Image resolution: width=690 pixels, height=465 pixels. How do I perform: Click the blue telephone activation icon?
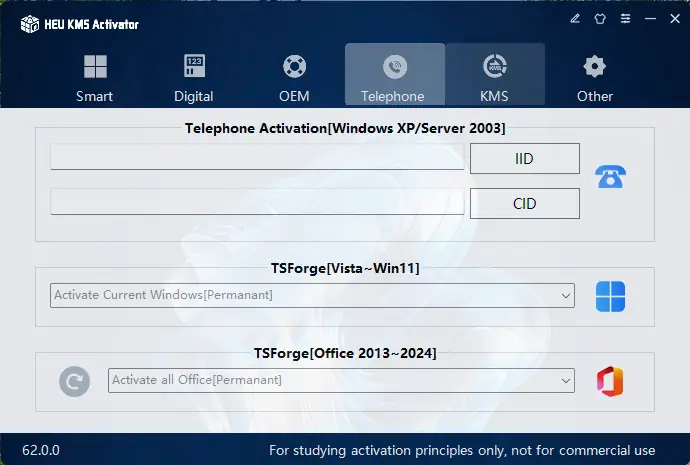(610, 177)
